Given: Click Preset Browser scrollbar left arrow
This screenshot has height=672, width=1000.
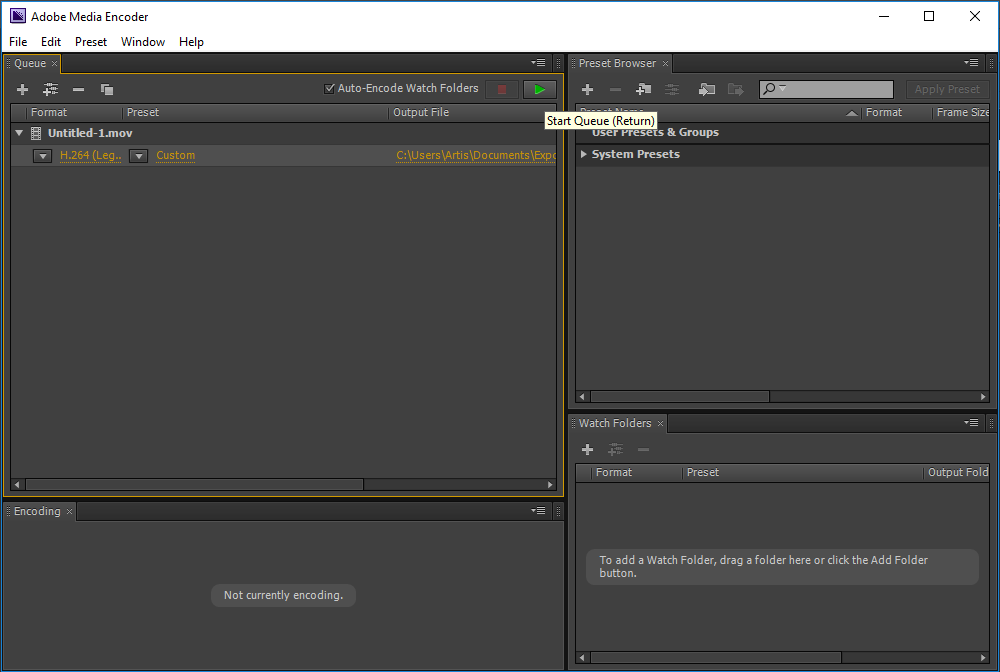Looking at the screenshot, I should click(582, 397).
